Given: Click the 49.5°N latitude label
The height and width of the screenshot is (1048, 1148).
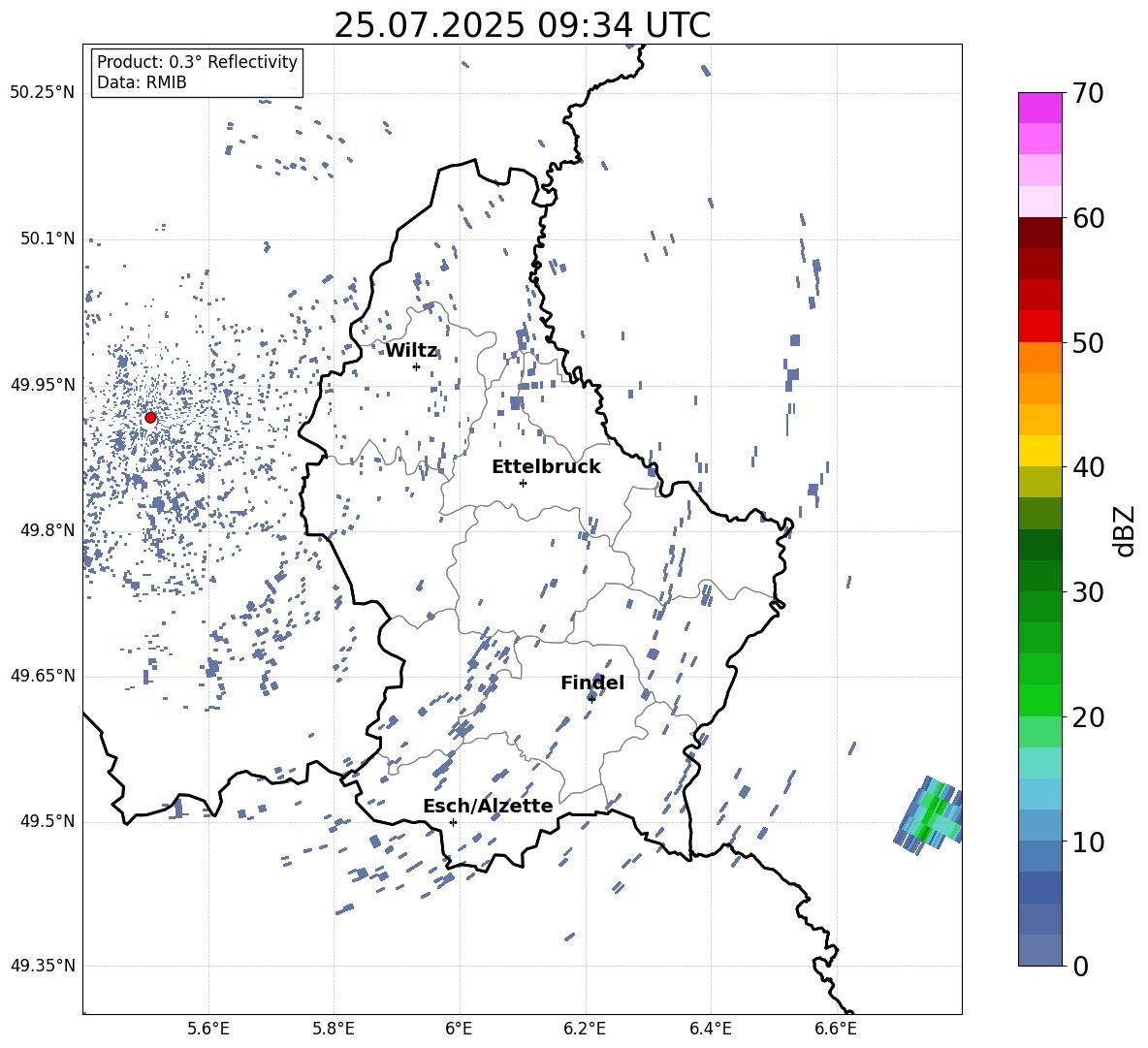Looking at the screenshot, I should [x=48, y=821].
